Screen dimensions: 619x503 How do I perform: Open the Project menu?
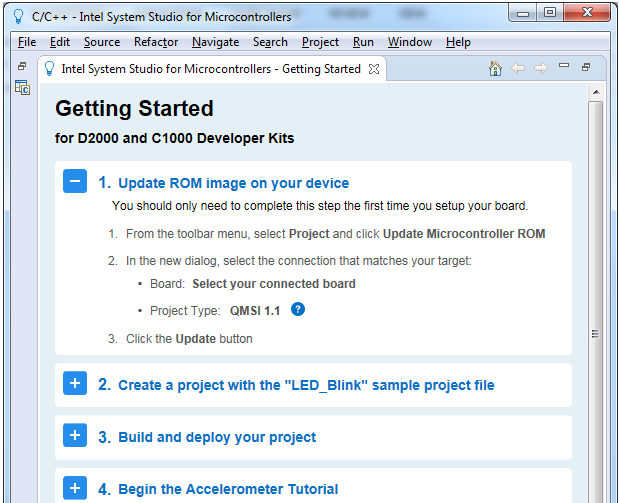point(320,42)
